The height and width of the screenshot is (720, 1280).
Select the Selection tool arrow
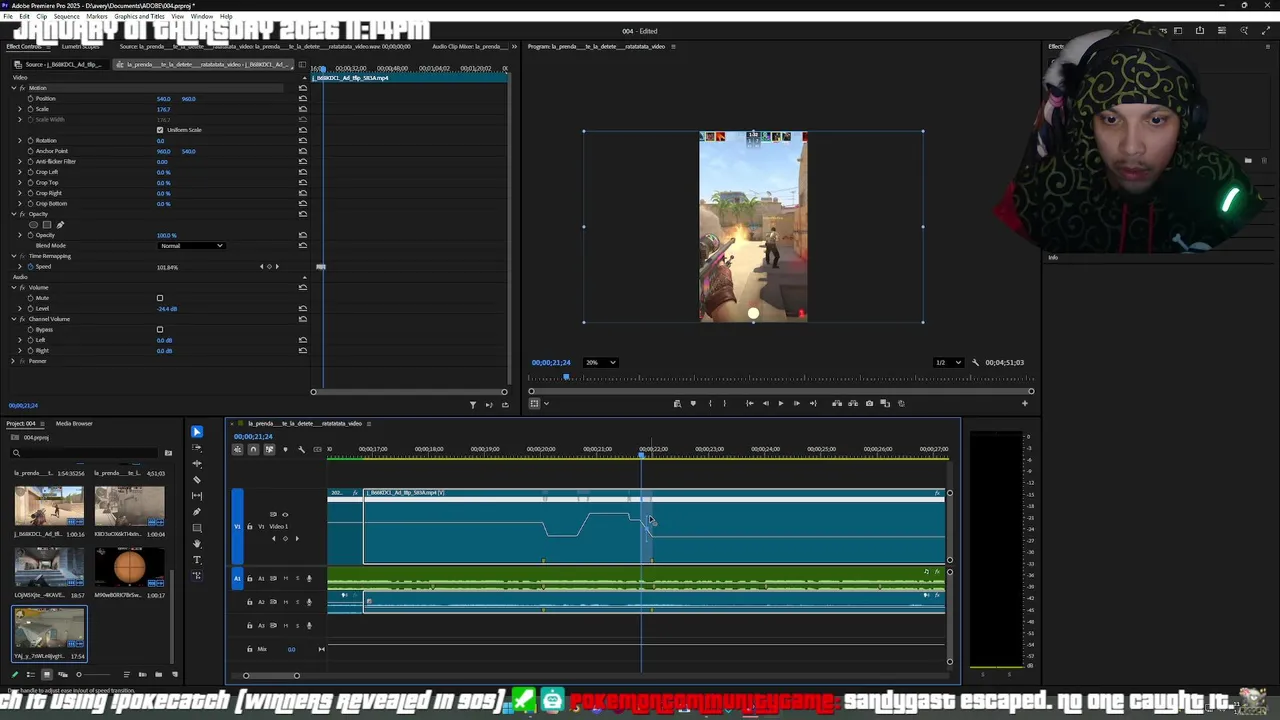click(x=196, y=432)
